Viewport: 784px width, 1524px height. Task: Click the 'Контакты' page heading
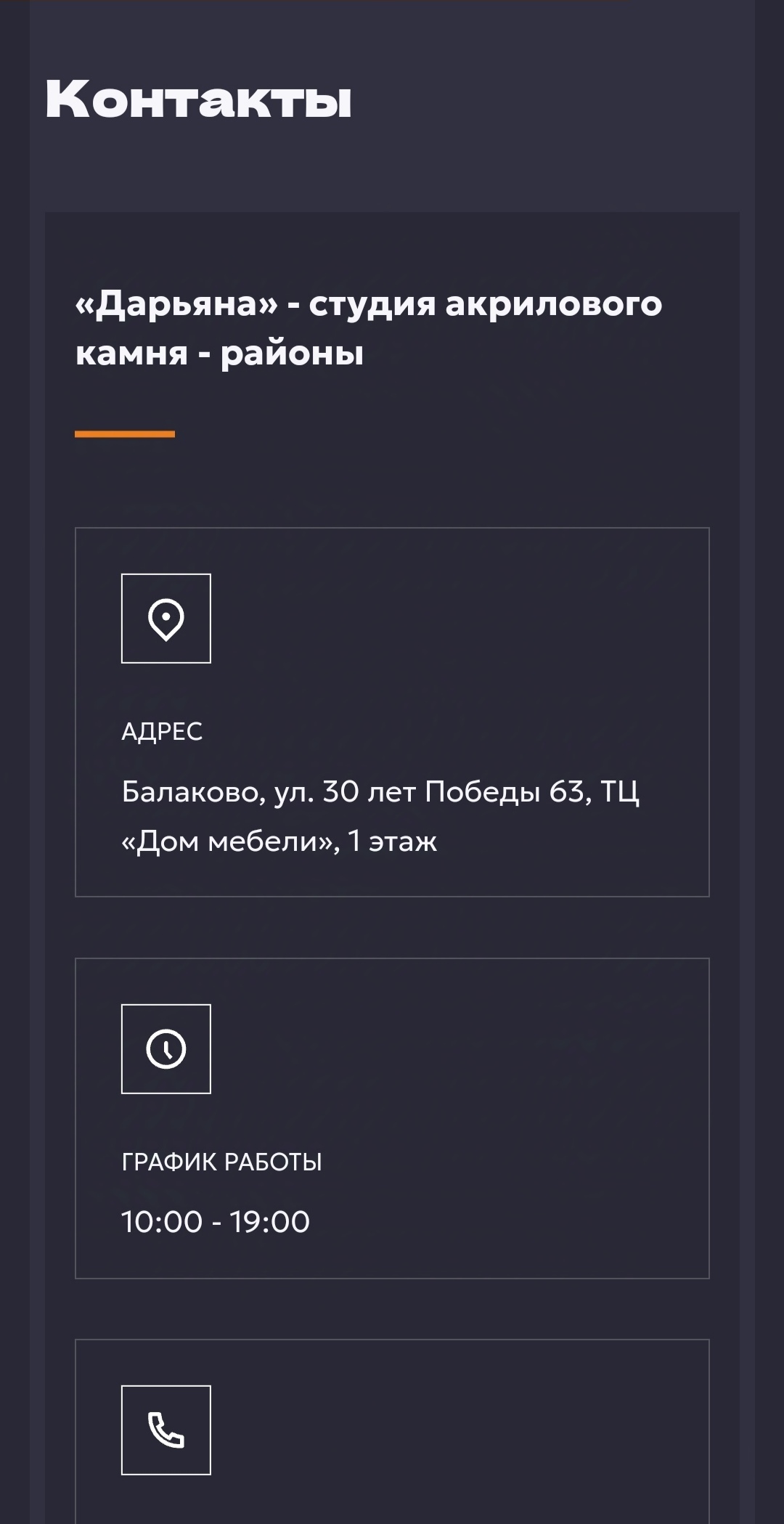point(198,99)
